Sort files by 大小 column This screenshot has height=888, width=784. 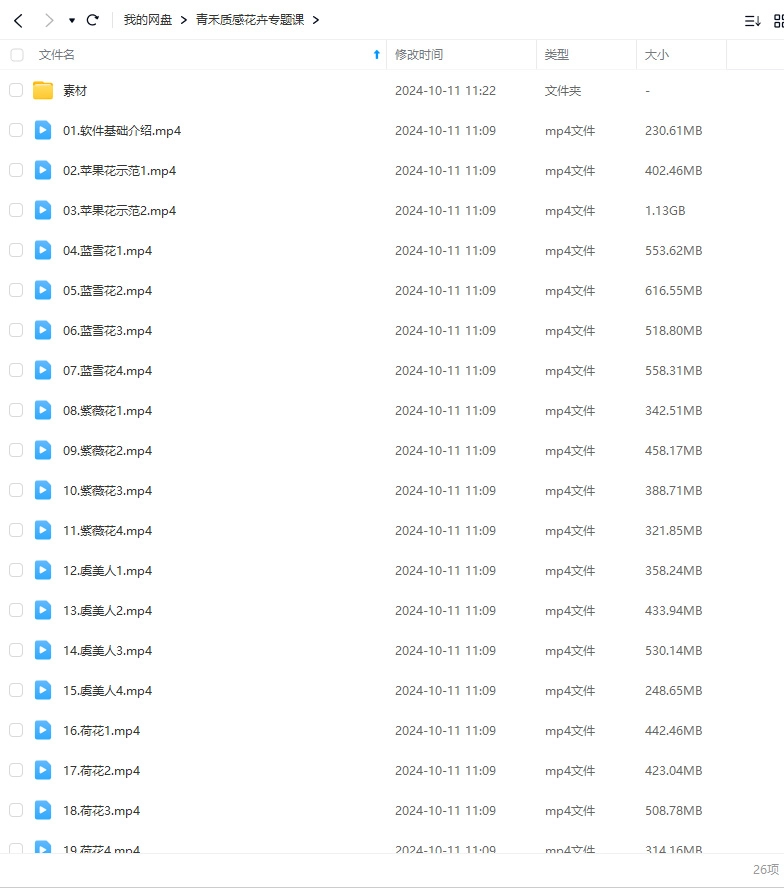(657, 55)
